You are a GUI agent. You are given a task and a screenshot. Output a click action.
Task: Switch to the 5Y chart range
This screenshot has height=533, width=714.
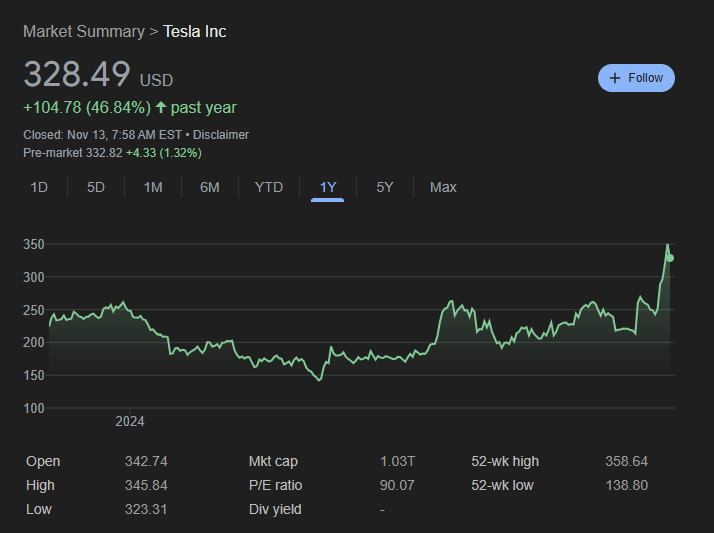click(385, 187)
